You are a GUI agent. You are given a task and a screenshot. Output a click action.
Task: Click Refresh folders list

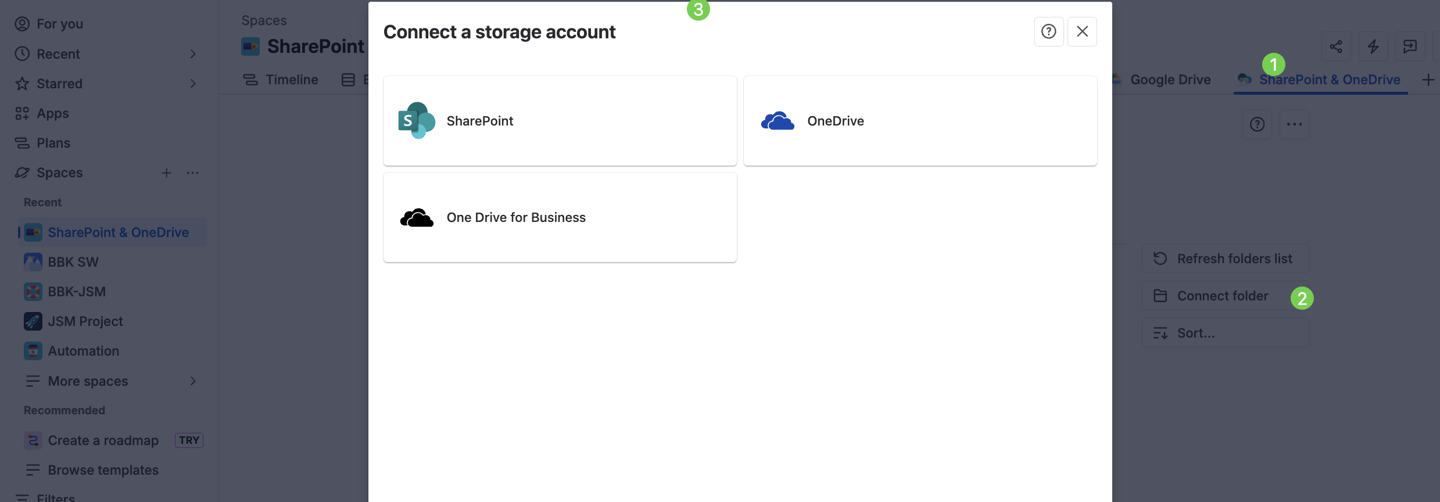click(x=1225, y=259)
